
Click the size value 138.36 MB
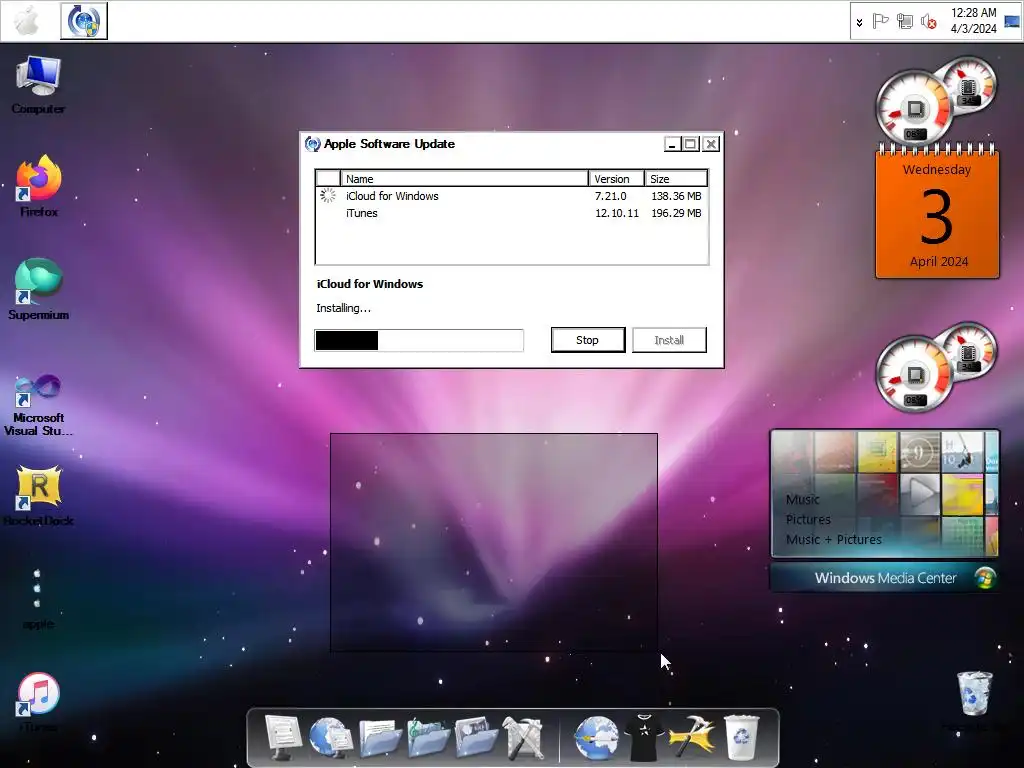click(676, 196)
